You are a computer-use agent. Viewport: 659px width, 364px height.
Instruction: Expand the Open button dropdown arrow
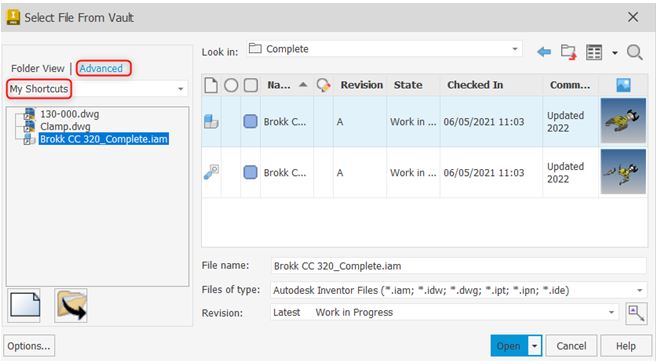click(x=535, y=346)
